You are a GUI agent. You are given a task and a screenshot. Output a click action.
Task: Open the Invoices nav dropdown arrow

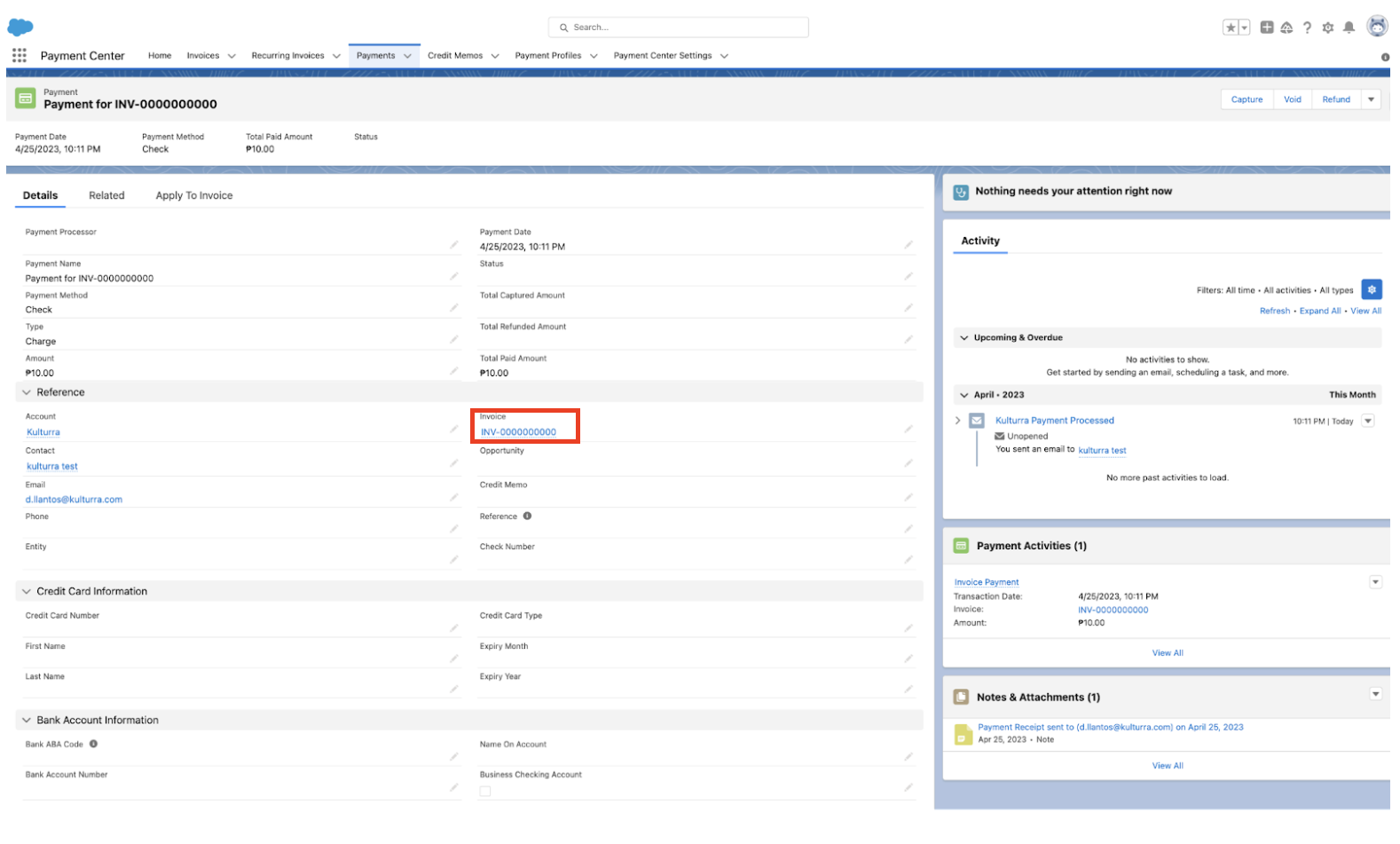tap(232, 56)
